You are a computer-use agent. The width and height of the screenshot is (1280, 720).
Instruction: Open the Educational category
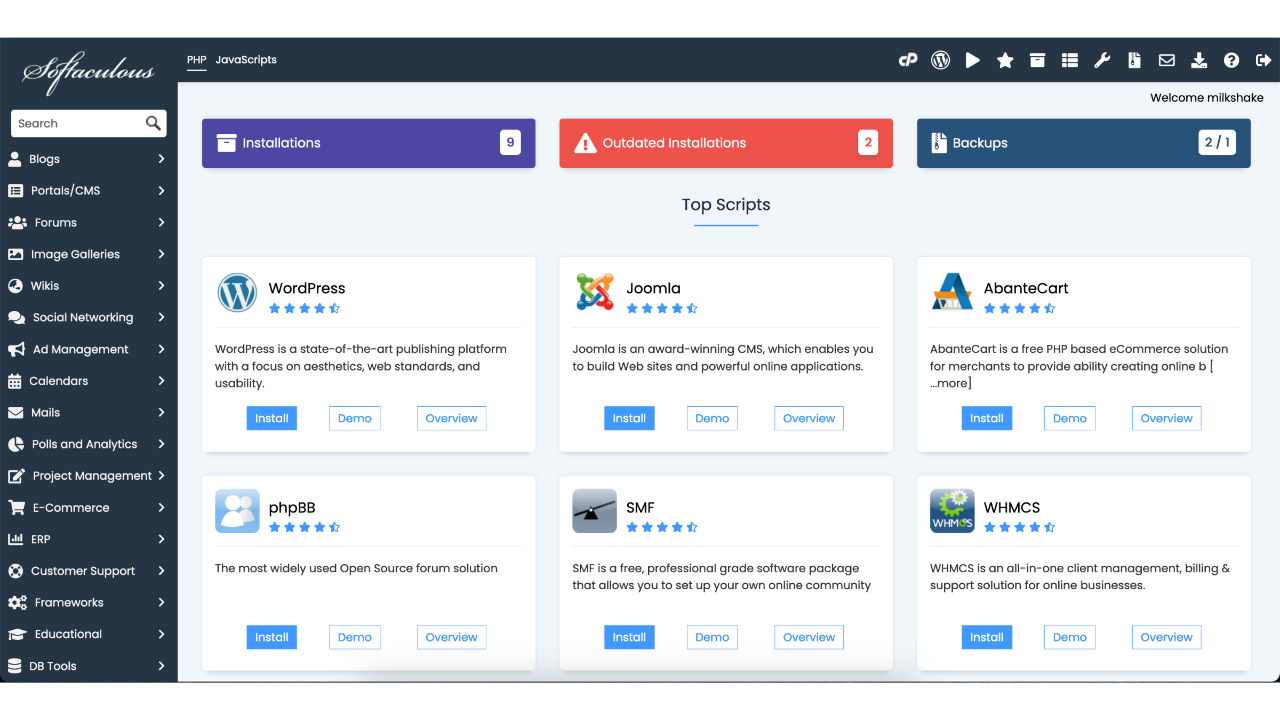click(x=89, y=634)
